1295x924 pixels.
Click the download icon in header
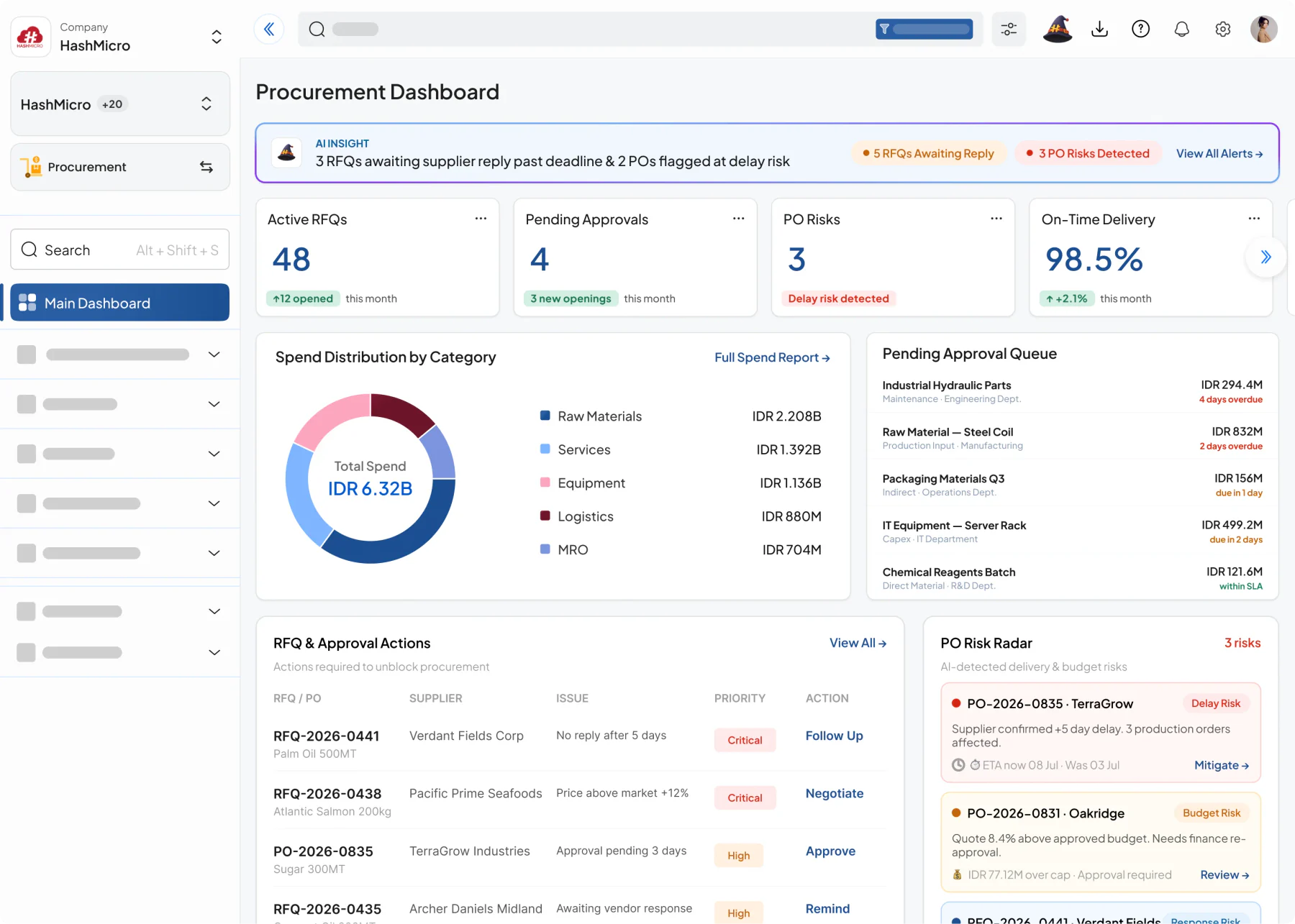click(1099, 29)
